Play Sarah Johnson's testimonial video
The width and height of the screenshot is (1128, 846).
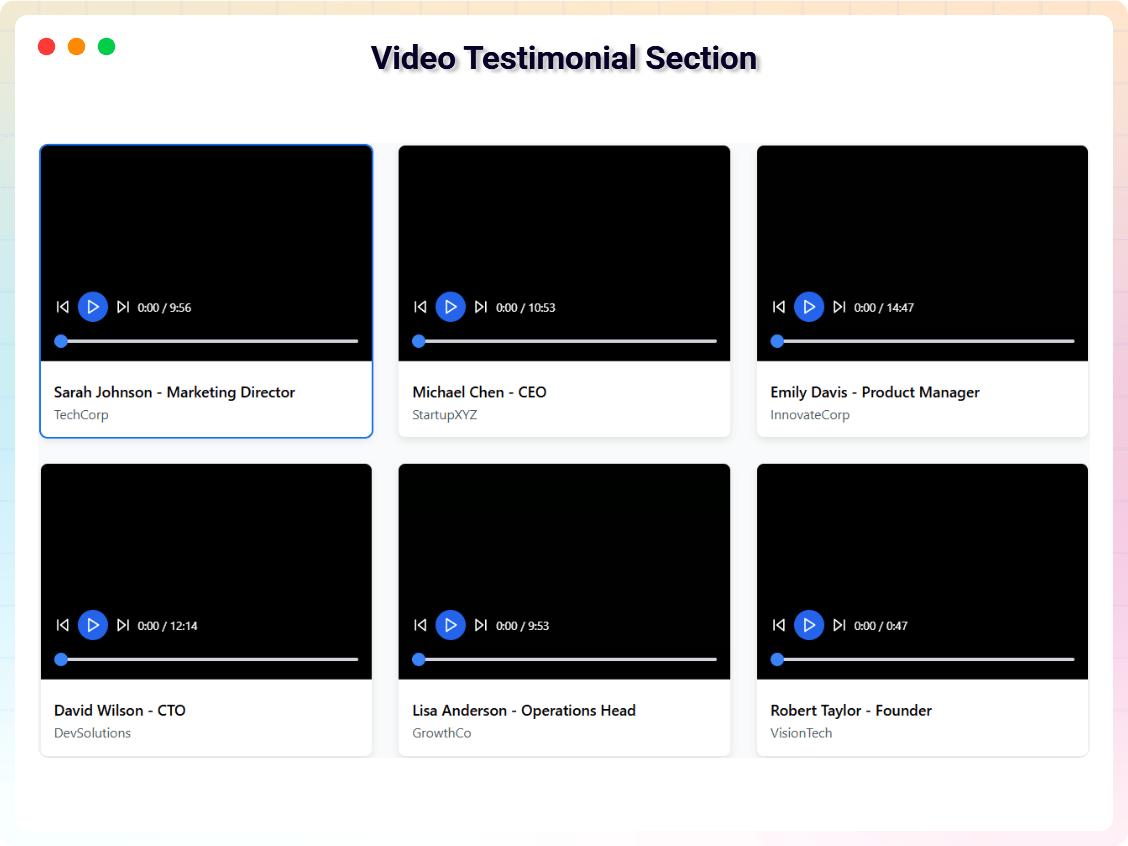coord(92,307)
